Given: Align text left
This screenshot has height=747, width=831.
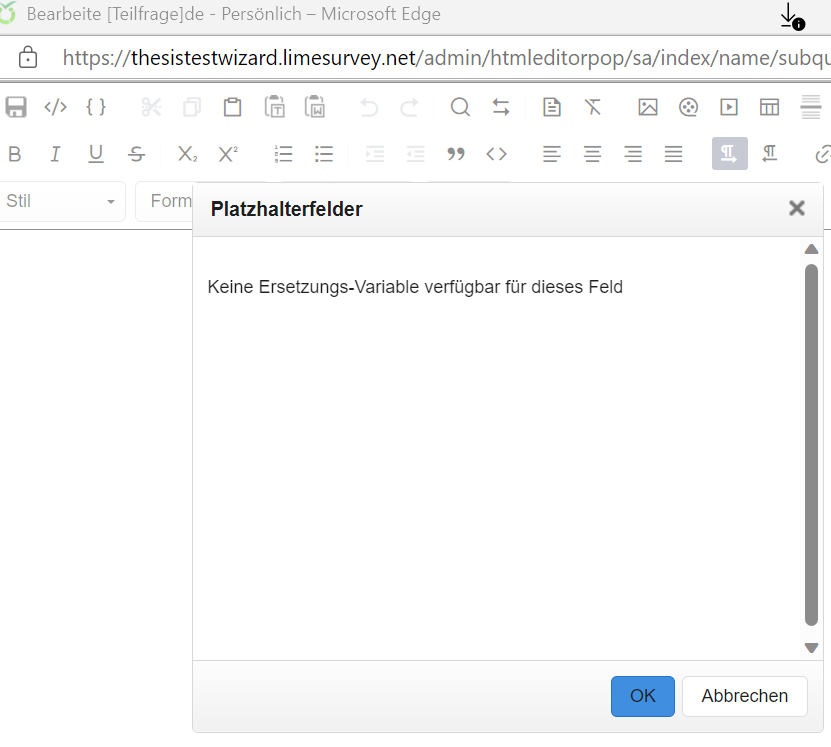Looking at the screenshot, I should pos(552,154).
